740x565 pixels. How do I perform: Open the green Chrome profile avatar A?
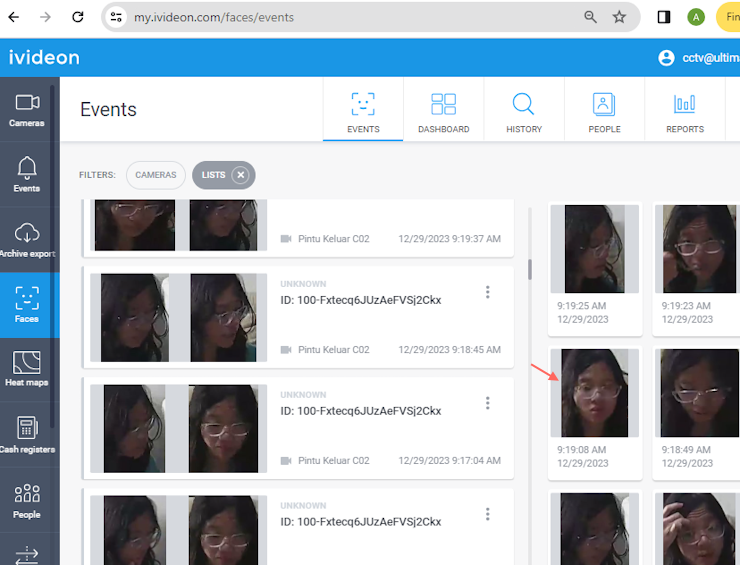(696, 17)
